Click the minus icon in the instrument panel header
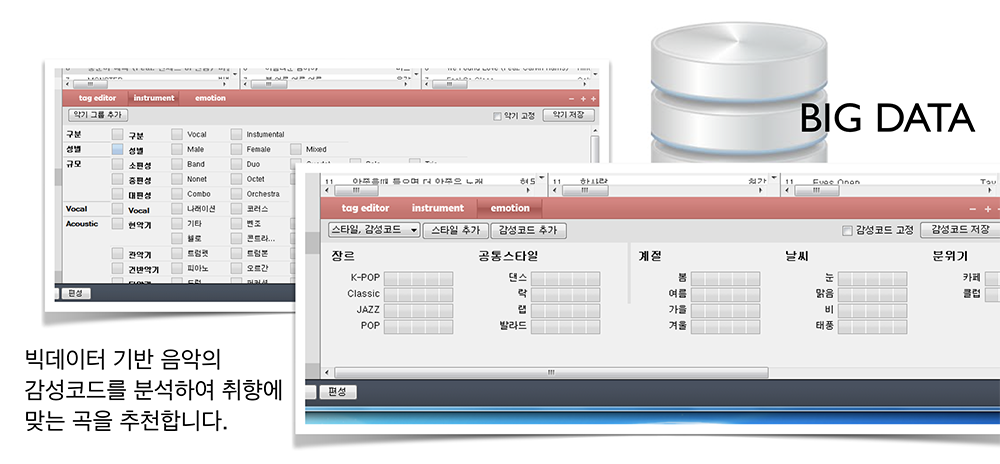Screen dimensions: 1000x464 pyautogui.click(x=570, y=99)
